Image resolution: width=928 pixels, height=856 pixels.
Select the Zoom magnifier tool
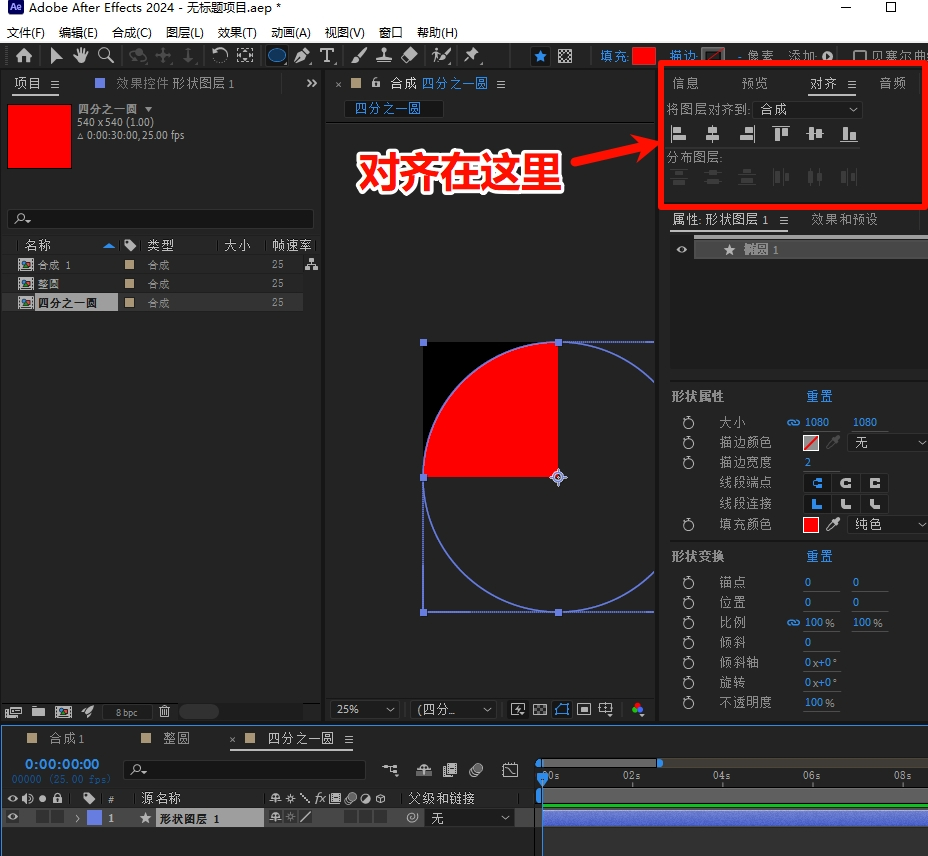(x=106, y=56)
